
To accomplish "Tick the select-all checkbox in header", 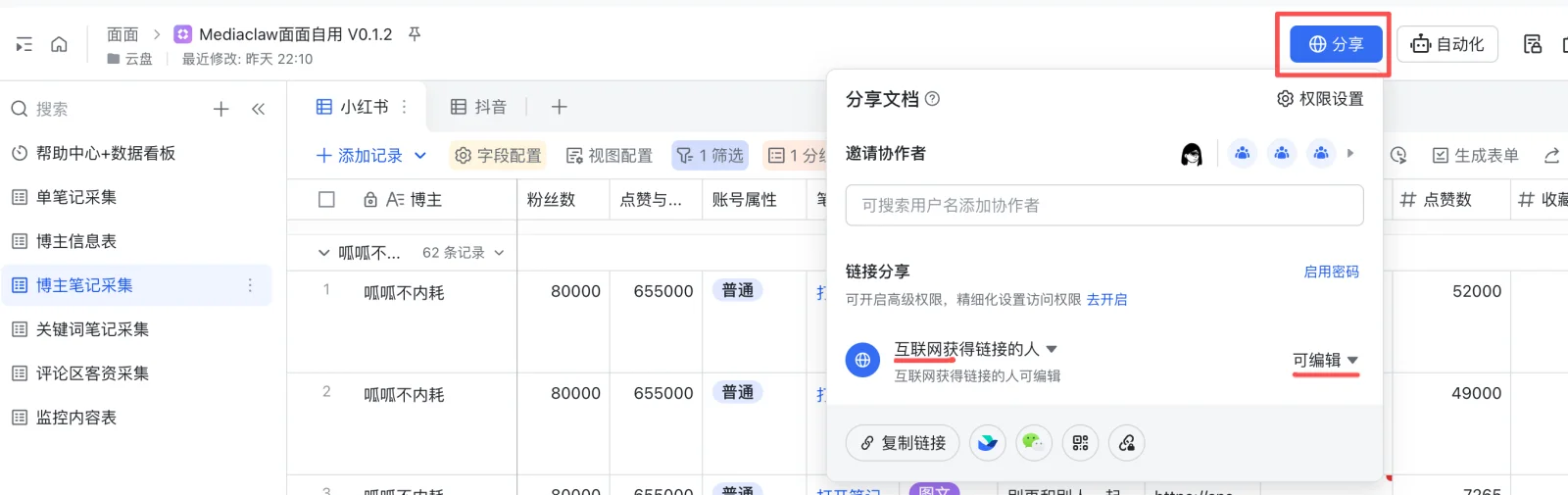I will (327, 200).
